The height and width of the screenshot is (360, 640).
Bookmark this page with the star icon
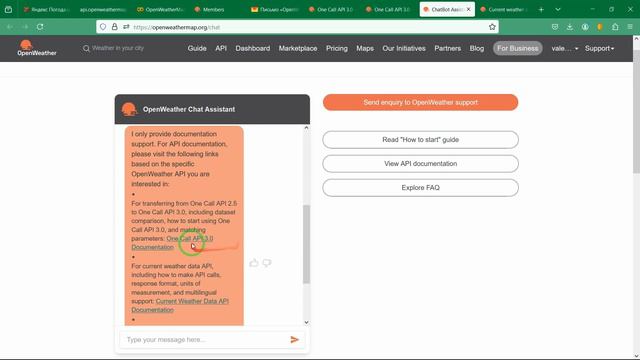point(492,27)
